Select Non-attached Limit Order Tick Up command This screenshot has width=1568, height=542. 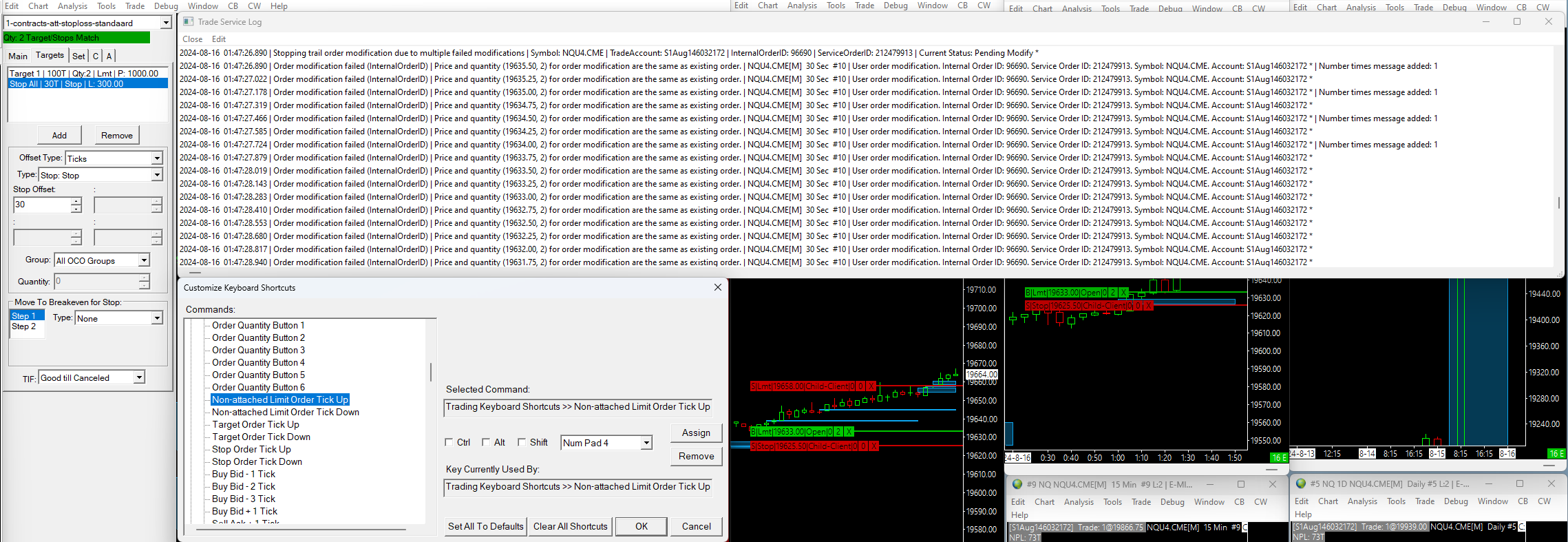(280, 399)
